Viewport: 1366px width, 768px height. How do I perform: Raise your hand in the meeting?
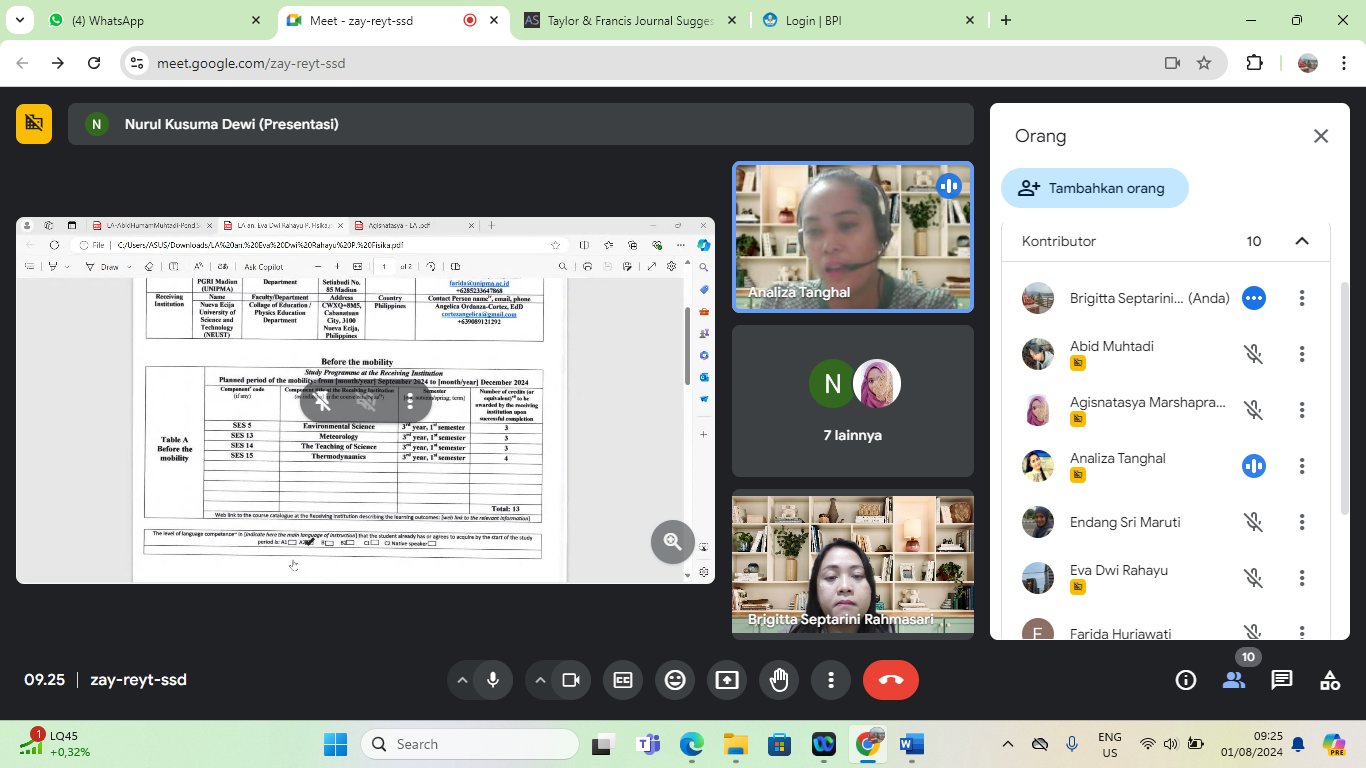coord(779,680)
